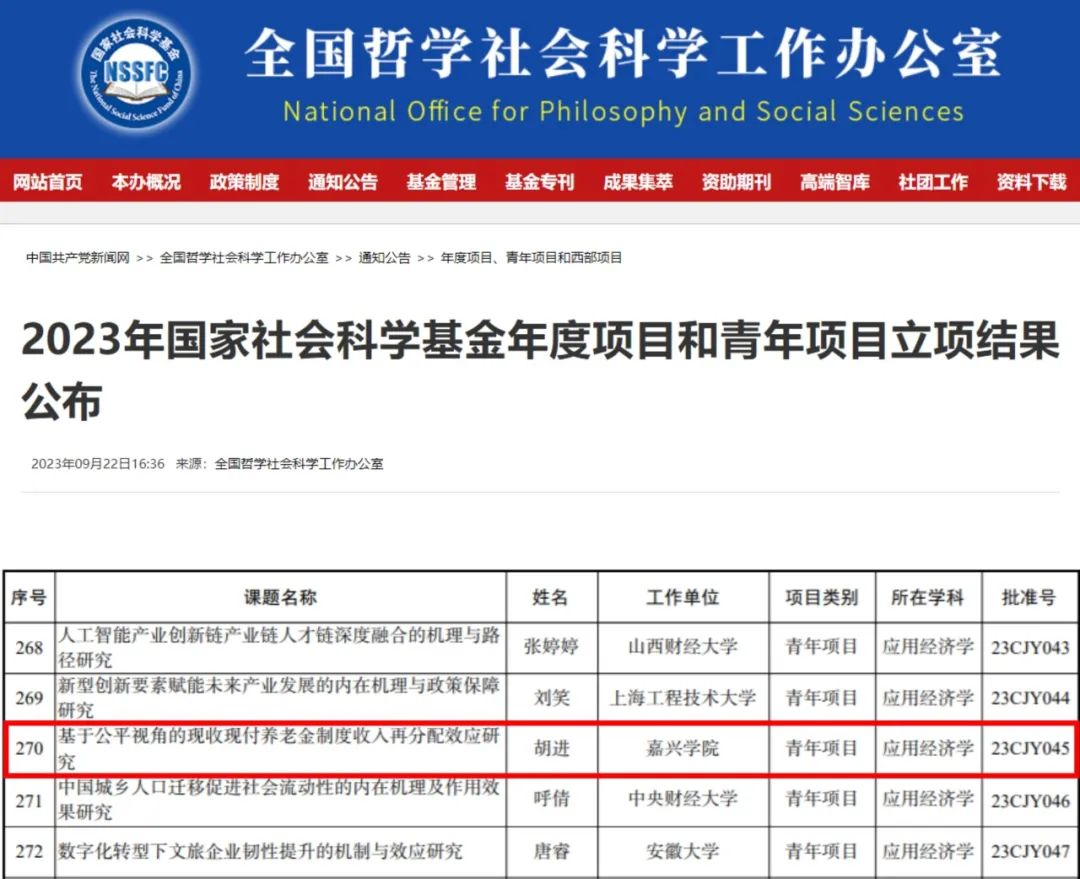
Task: Open the 网站首页 menu item
Action: (47, 182)
